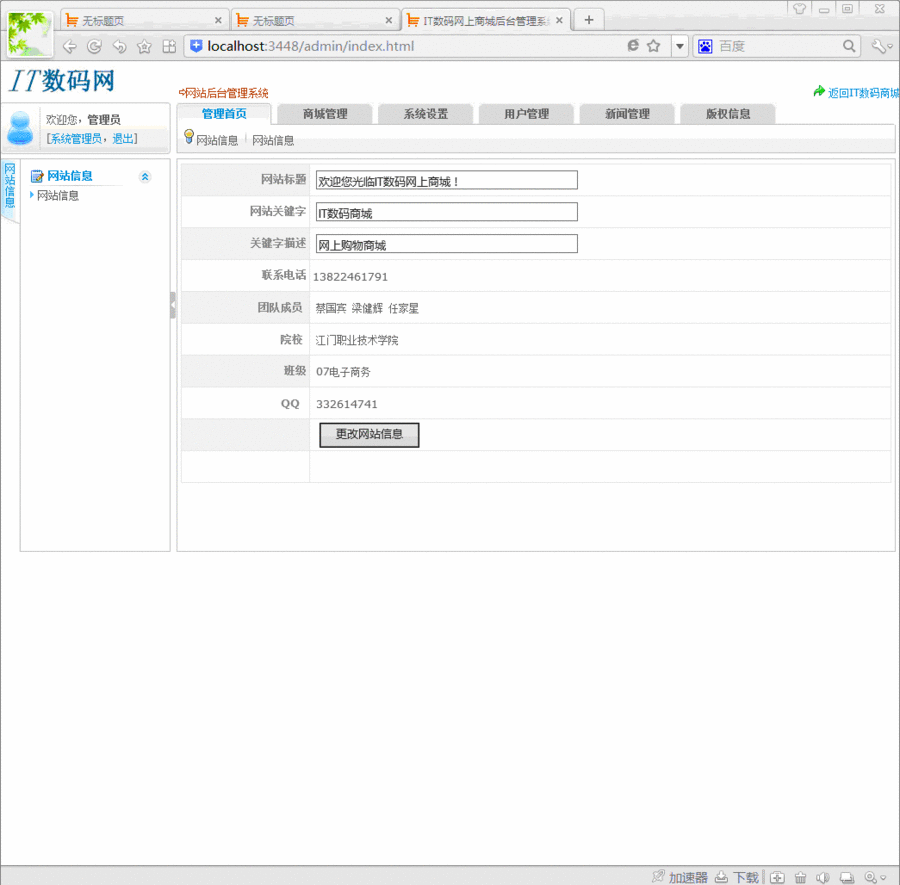Open the 用户管理 tab
The height and width of the screenshot is (885, 900).
tap(526, 114)
